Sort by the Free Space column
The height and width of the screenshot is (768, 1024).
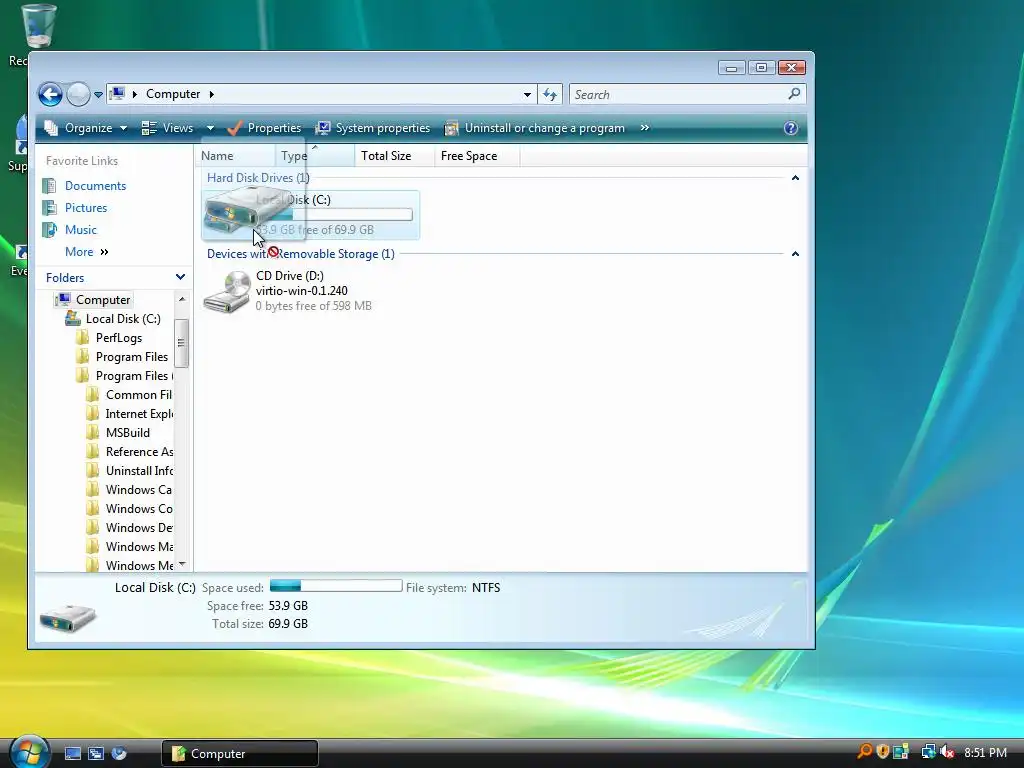(x=477, y=156)
